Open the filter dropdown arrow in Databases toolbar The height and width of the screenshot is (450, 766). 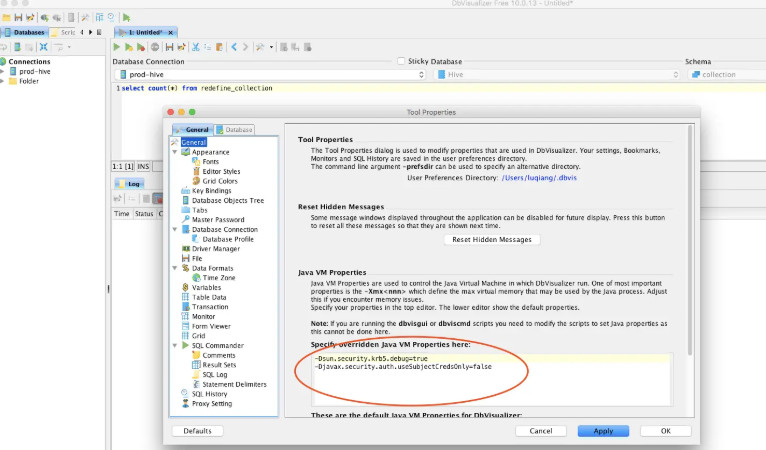click(x=69, y=47)
